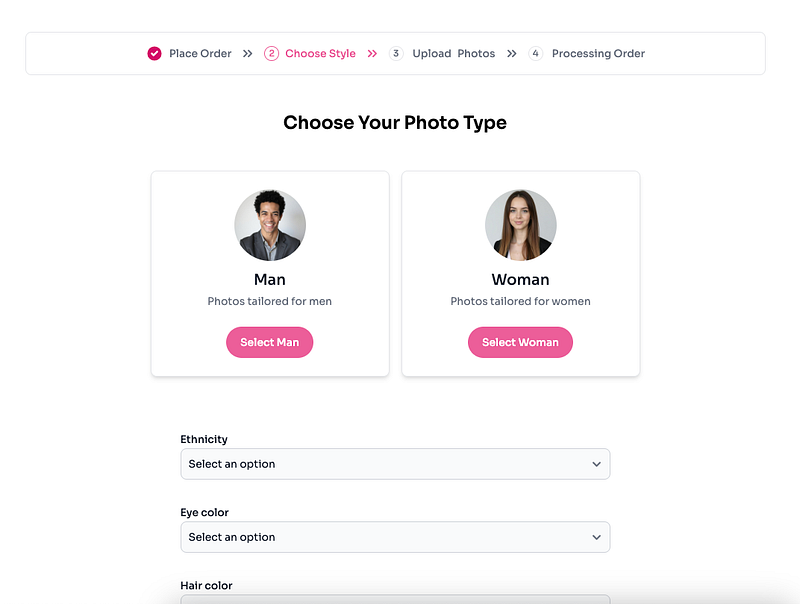Viewport: 800px width, 604px height.
Task: Jump to the Upload Photos step
Action: click(454, 54)
